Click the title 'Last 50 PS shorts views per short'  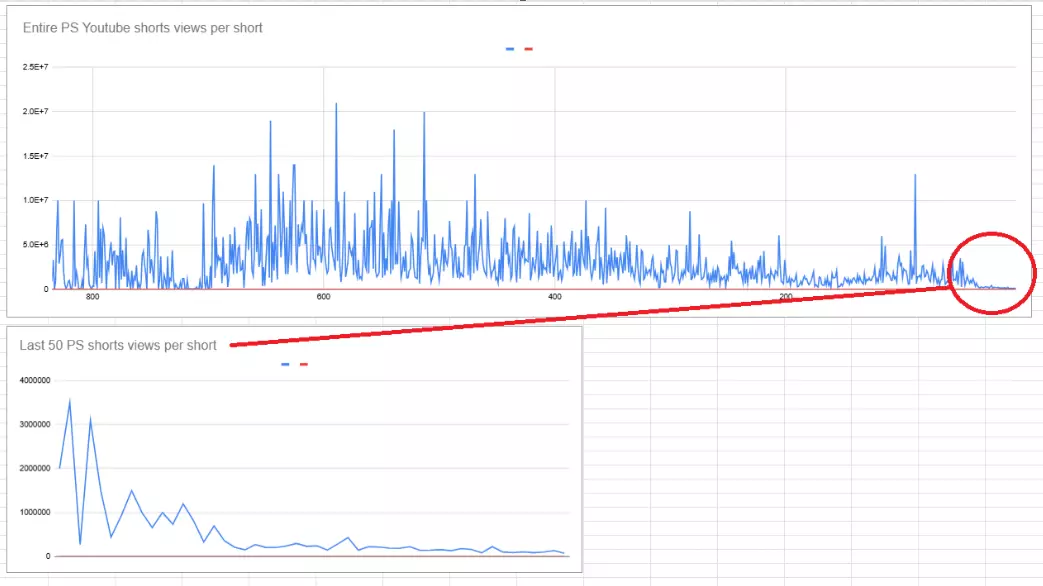click(x=118, y=345)
